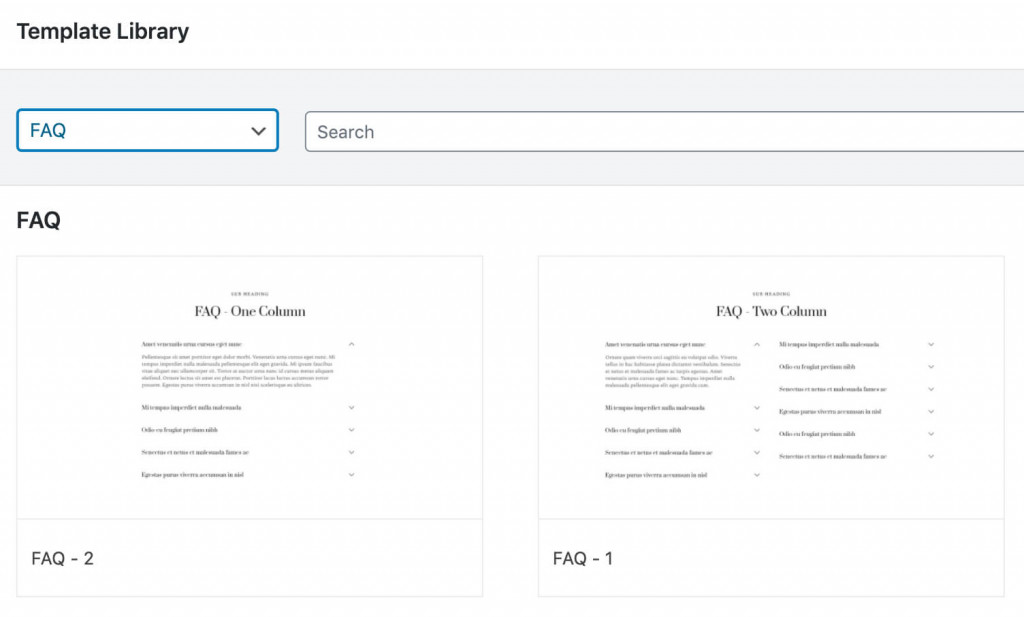1024x617 pixels.
Task: Expand the 'Mi tempus imperdiet nulla malesuada' chevron in One Column preview
Action: tap(351, 407)
